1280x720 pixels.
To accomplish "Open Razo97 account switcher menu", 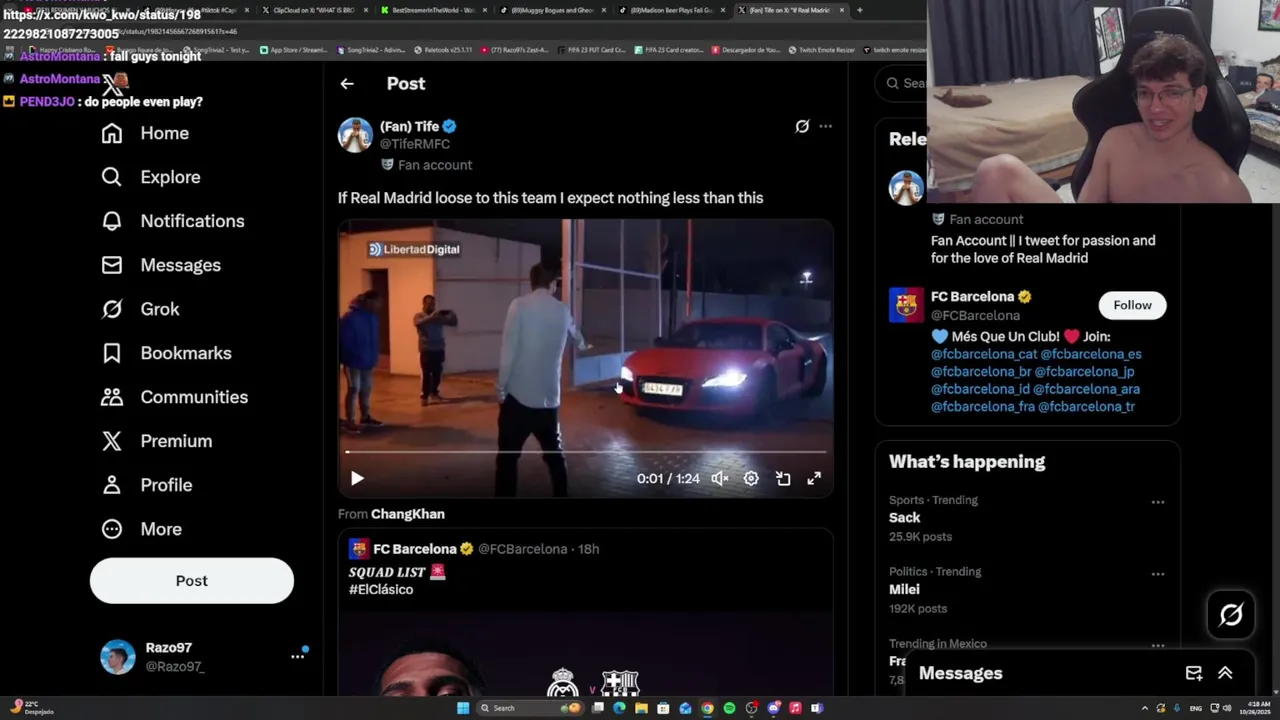I will tap(297, 656).
